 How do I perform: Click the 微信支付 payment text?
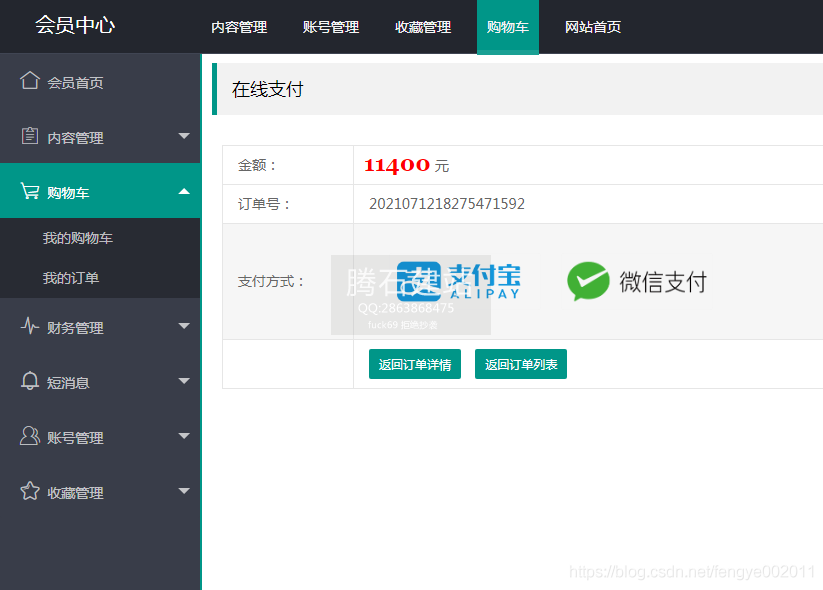tap(663, 282)
